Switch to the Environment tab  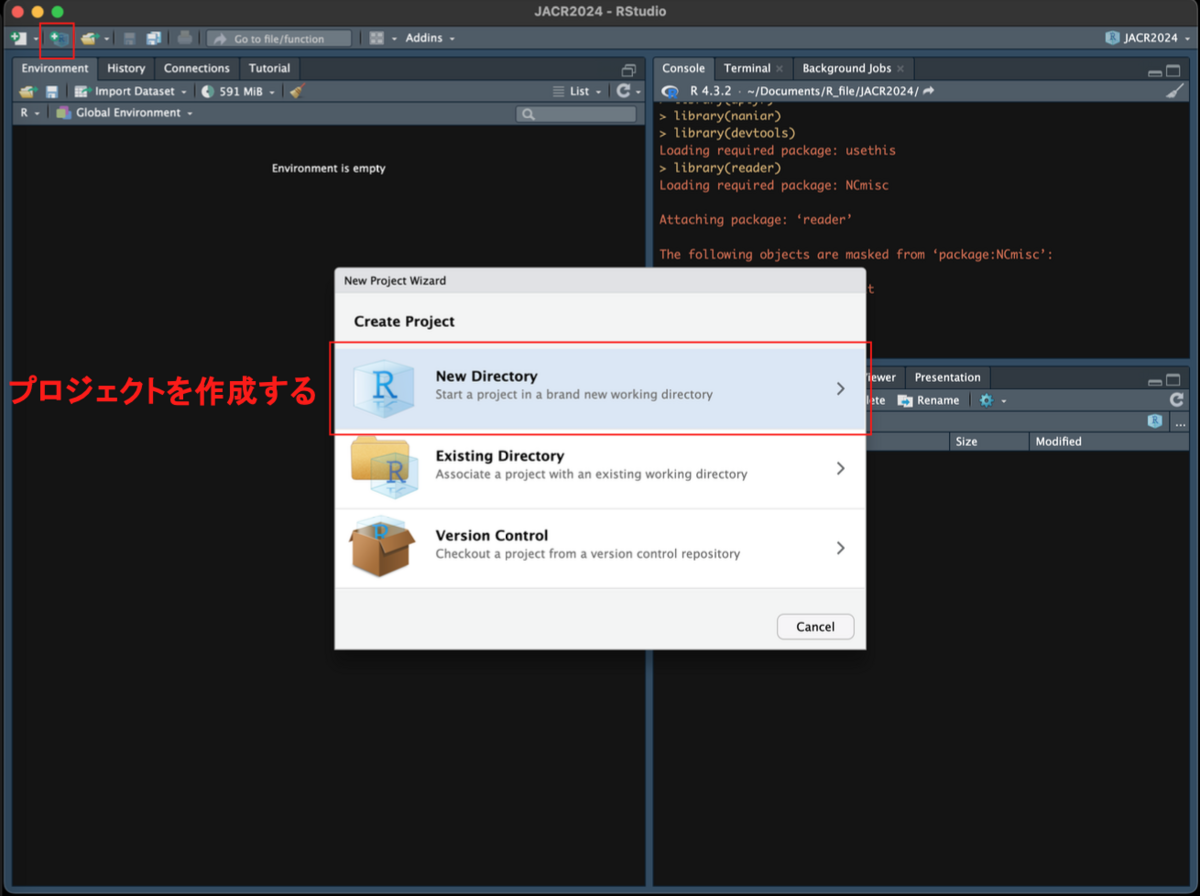point(55,68)
